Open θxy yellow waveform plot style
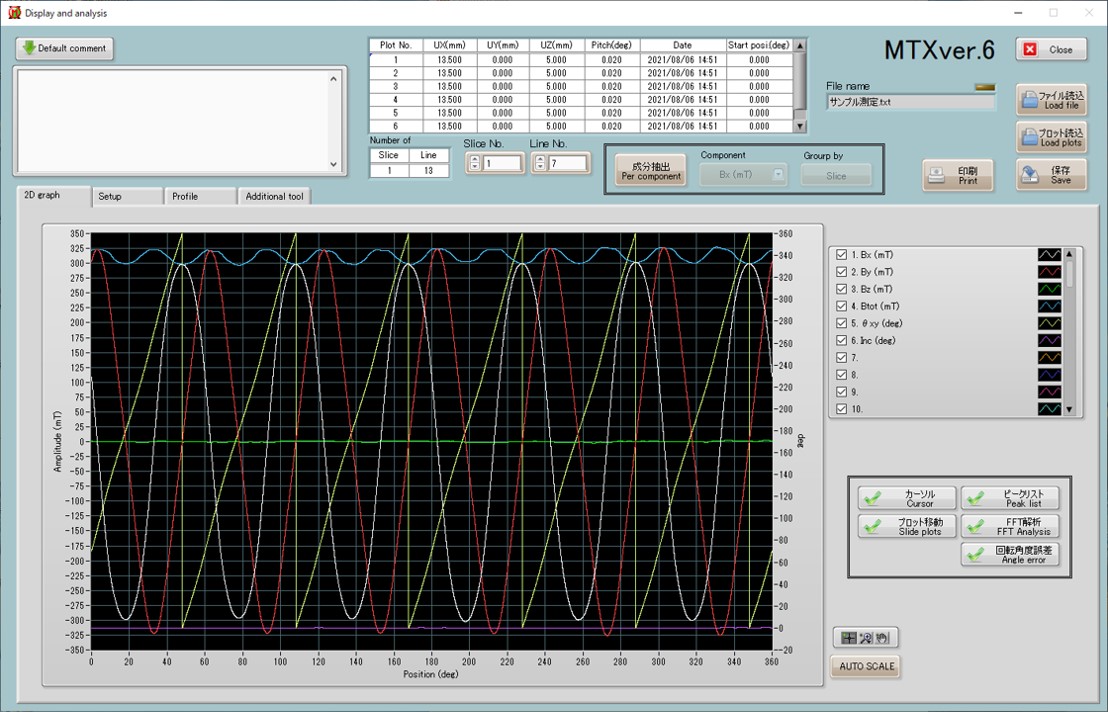Viewport: 1108px width, 712px height. [1049, 324]
